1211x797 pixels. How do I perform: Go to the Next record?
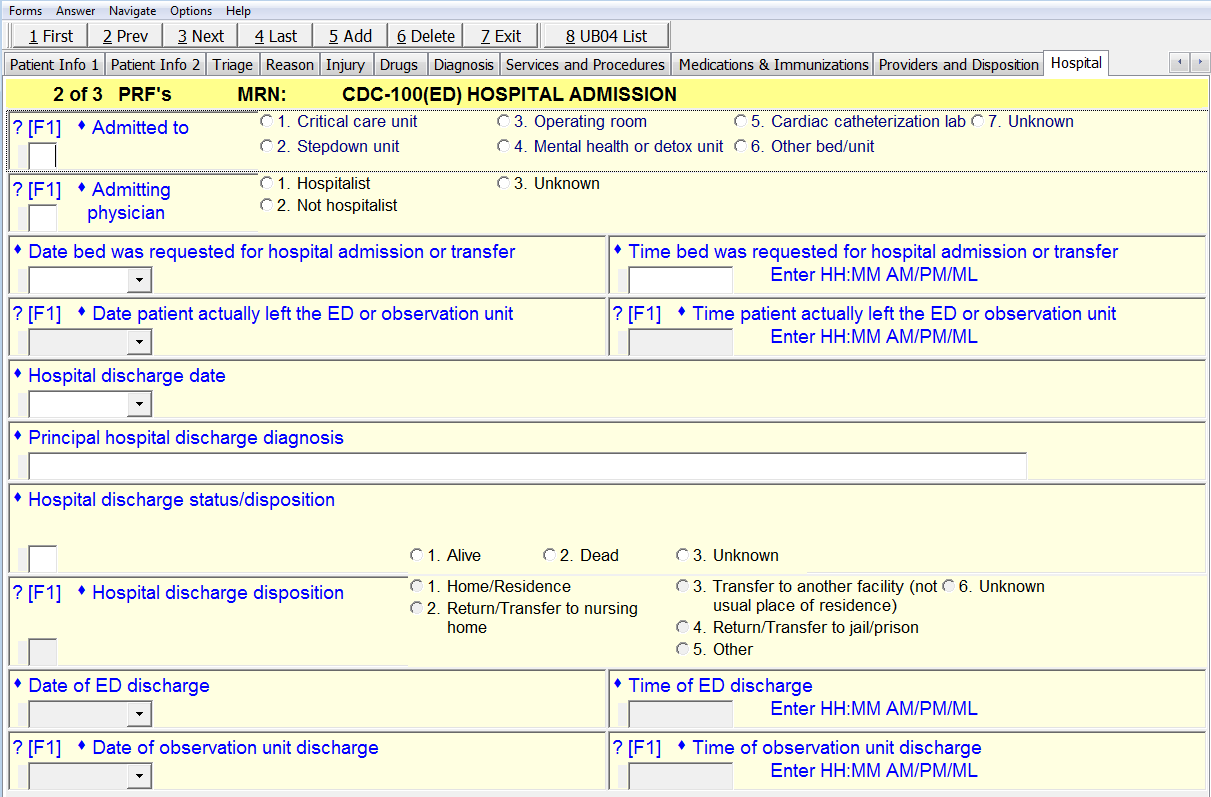tap(200, 36)
